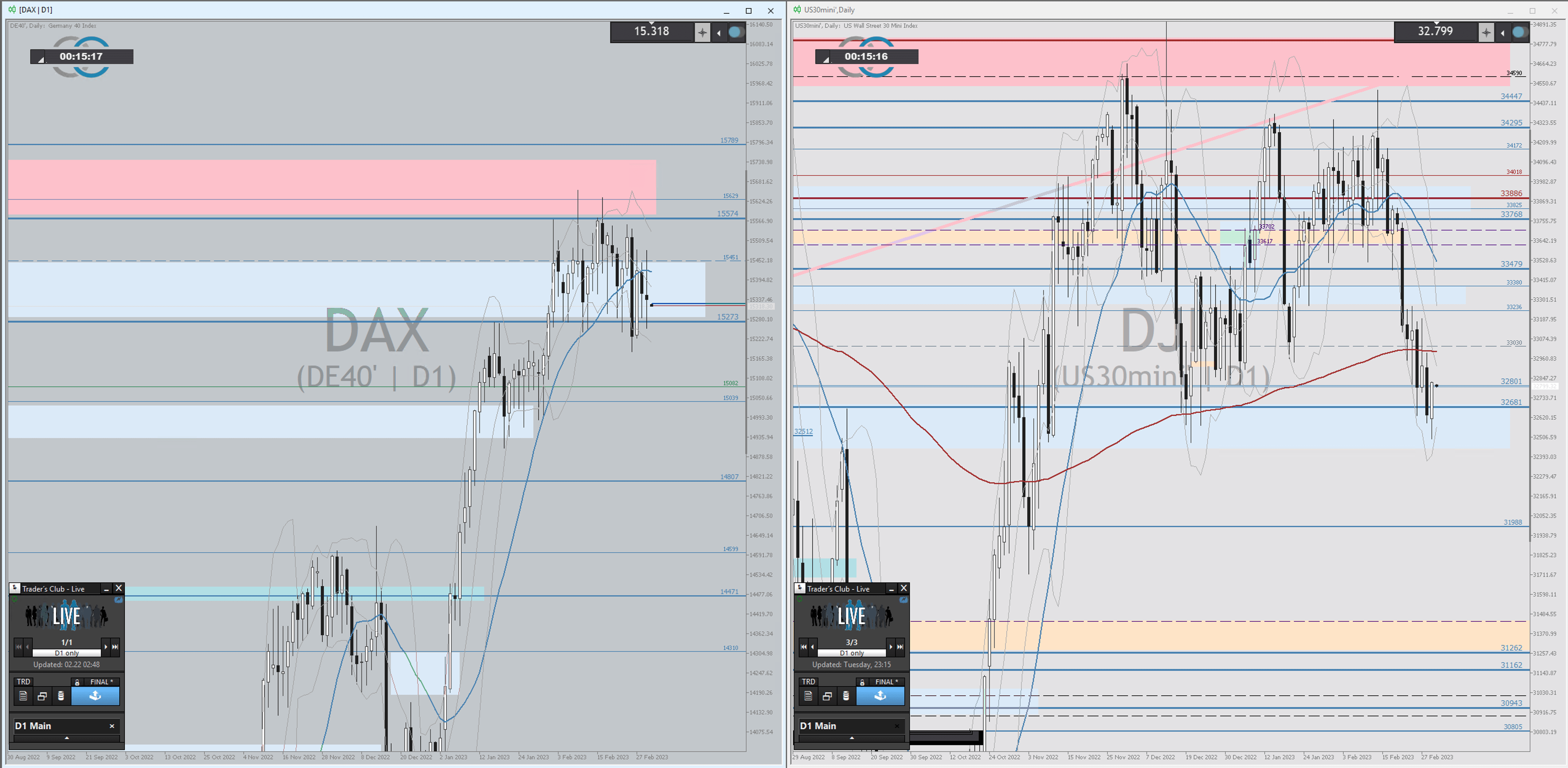
Task: Click the overlapping windows icon in the DAX panel
Action: 42,696
